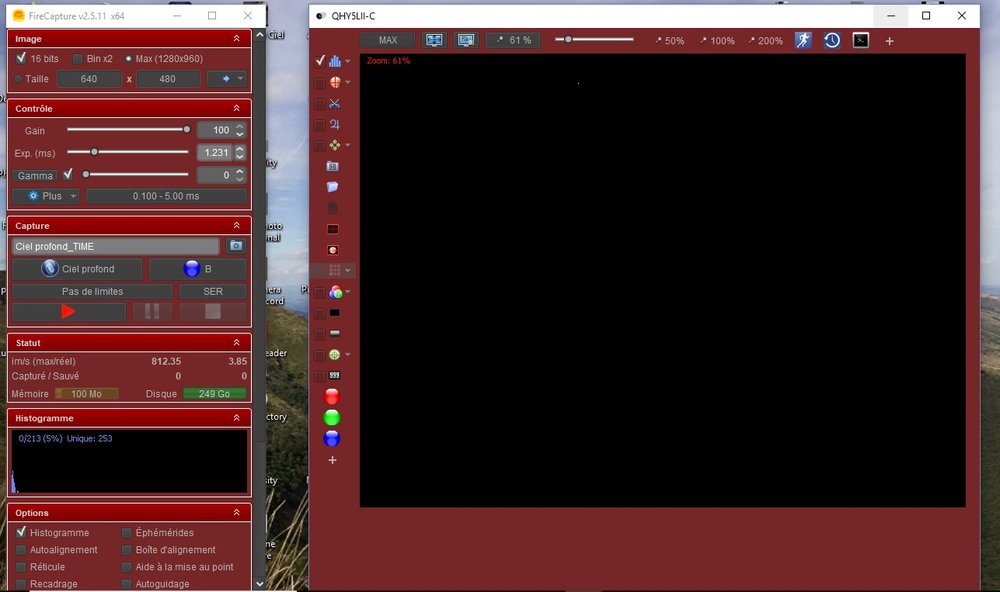This screenshot has width=1000, height=592.
Task: Toggle the 16 bits checkbox
Action: pos(21,58)
